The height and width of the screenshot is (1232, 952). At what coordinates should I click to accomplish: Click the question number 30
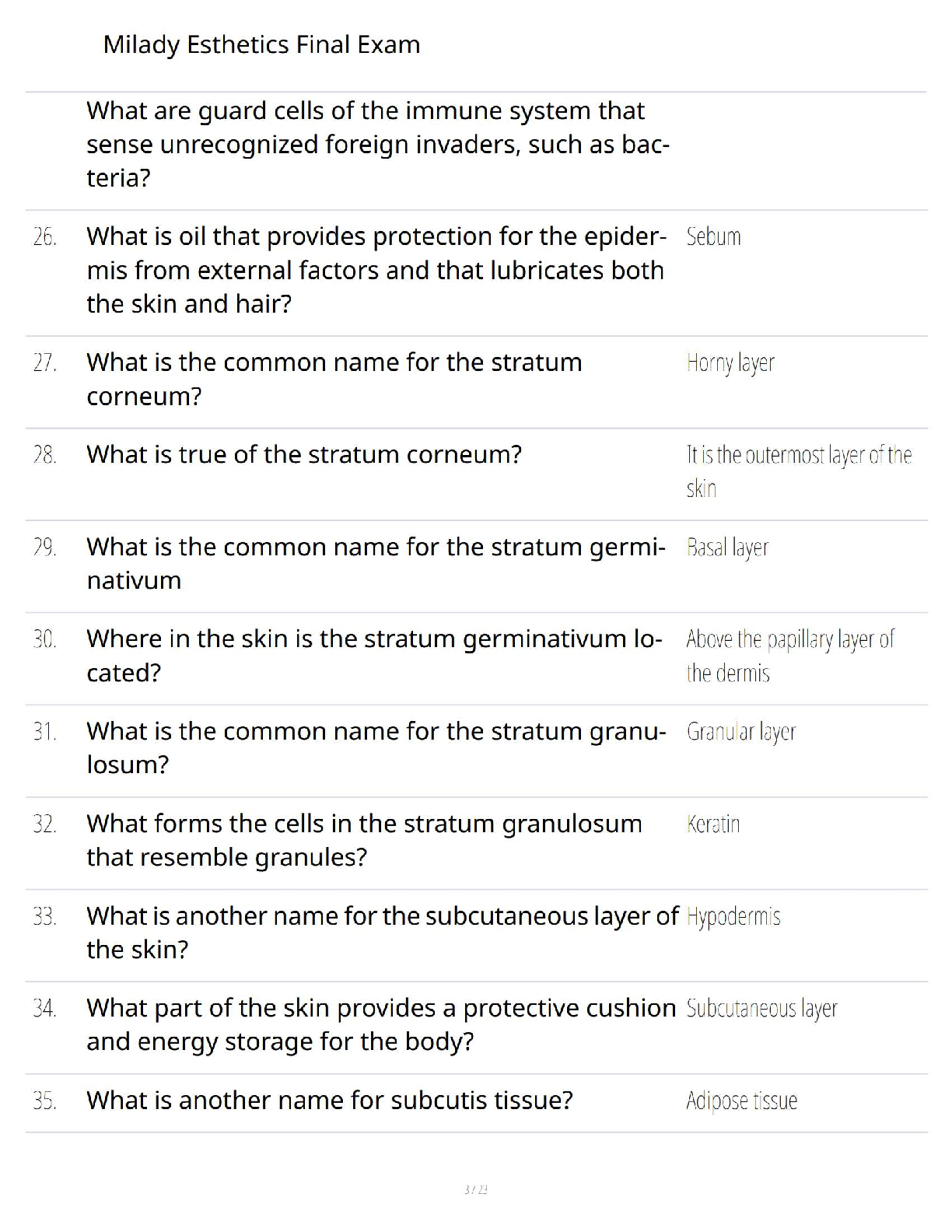[x=45, y=639]
